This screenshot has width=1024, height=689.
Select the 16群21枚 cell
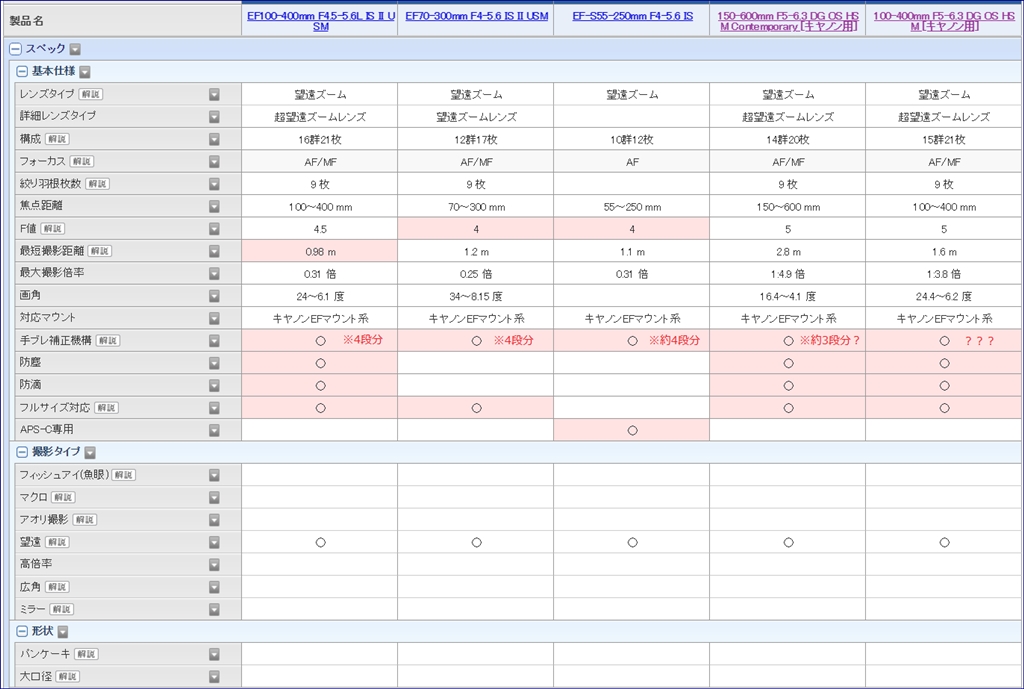[320, 140]
